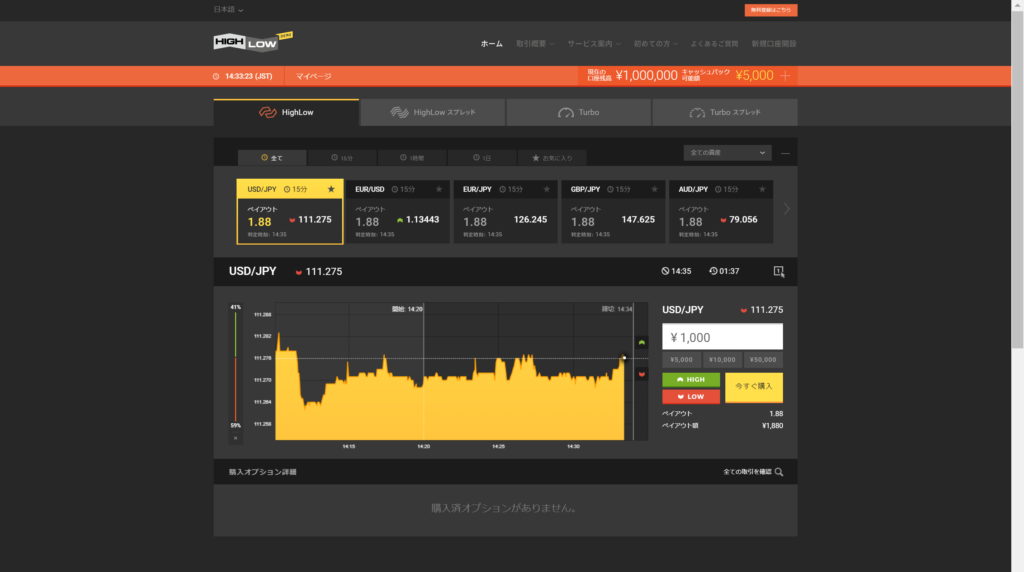The width and height of the screenshot is (1024, 572).
Task: Open the one-click trade icon
Action: (x=778, y=271)
